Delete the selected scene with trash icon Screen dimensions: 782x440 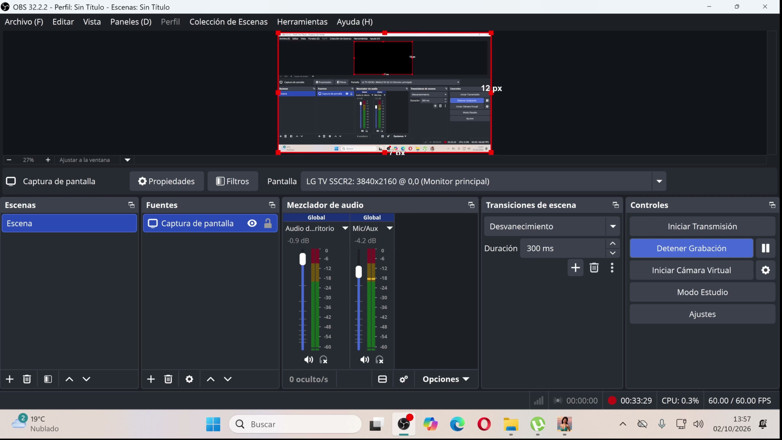pyautogui.click(x=27, y=379)
